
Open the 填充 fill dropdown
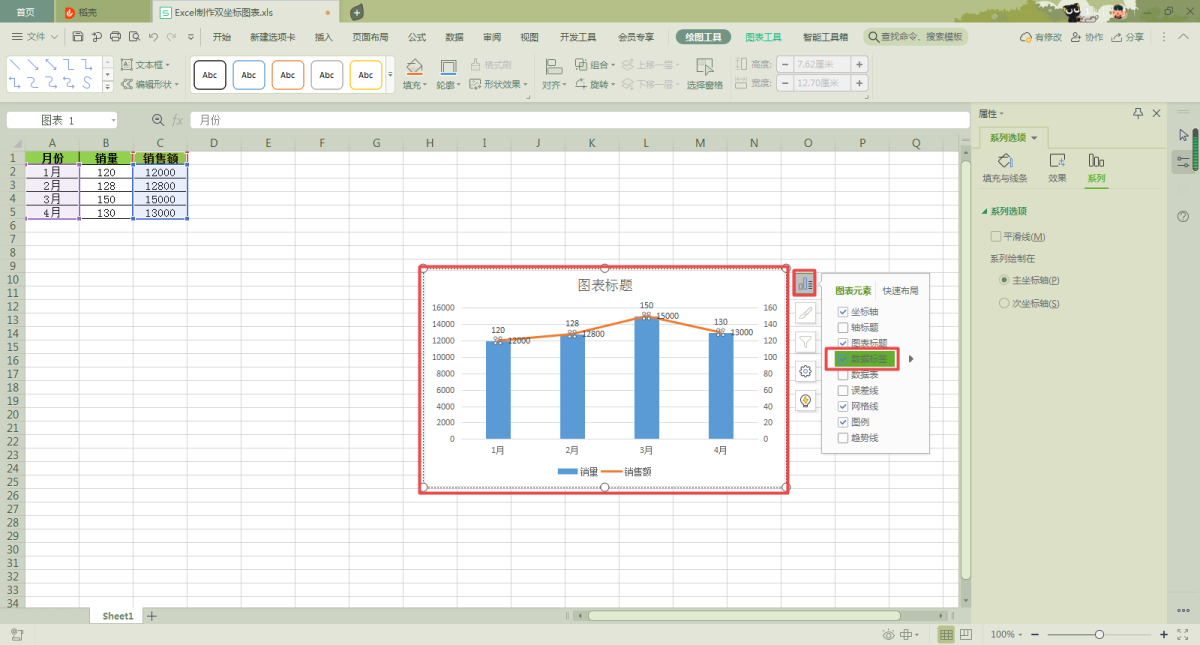tap(415, 85)
